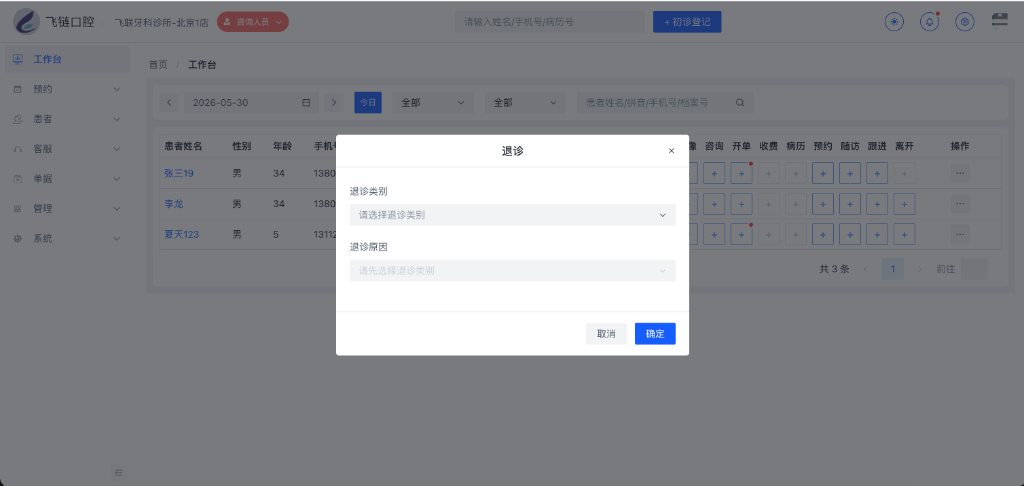Close the 退诊 dialog with the X
This screenshot has width=1024, height=486.
[671, 151]
